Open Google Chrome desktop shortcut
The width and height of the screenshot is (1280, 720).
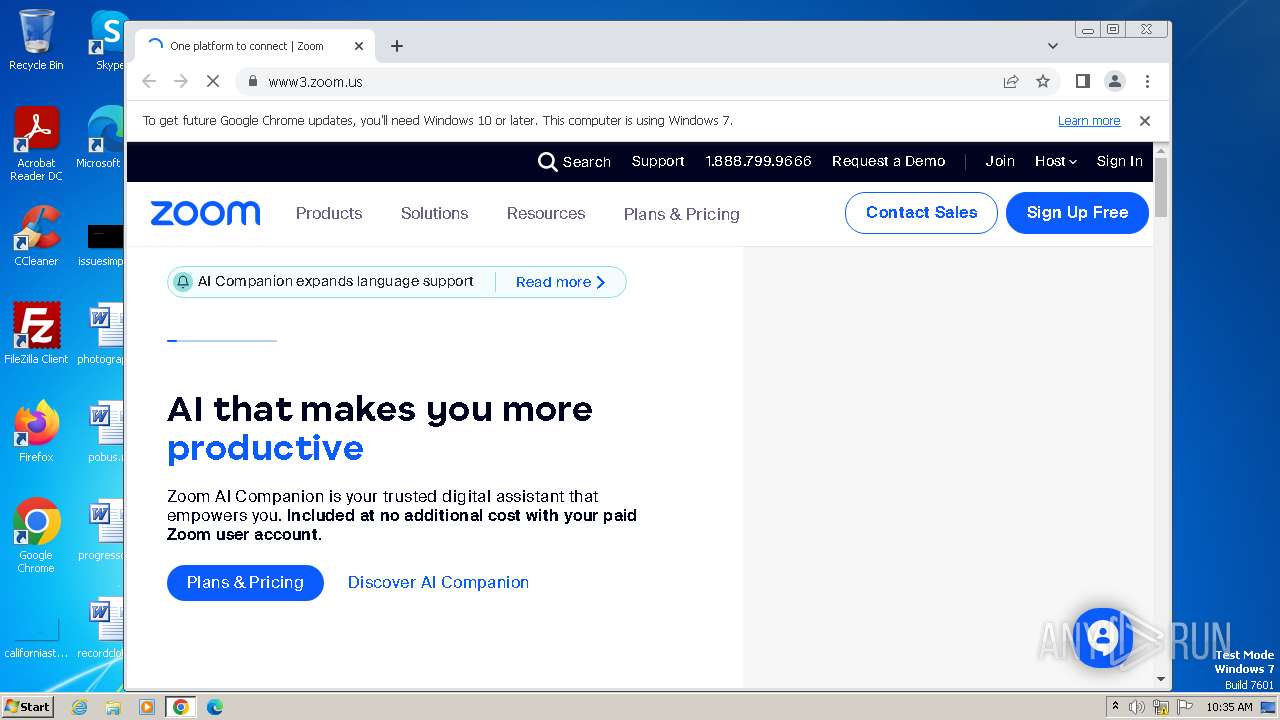tap(36, 535)
